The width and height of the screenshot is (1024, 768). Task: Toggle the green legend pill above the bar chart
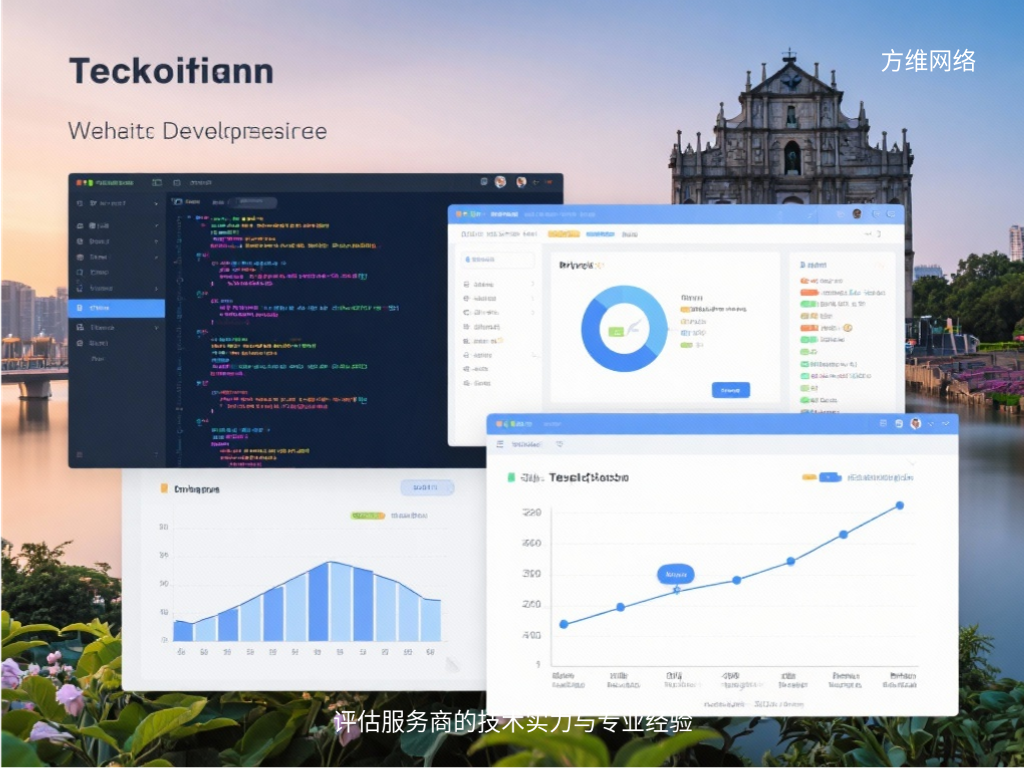coord(367,516)
